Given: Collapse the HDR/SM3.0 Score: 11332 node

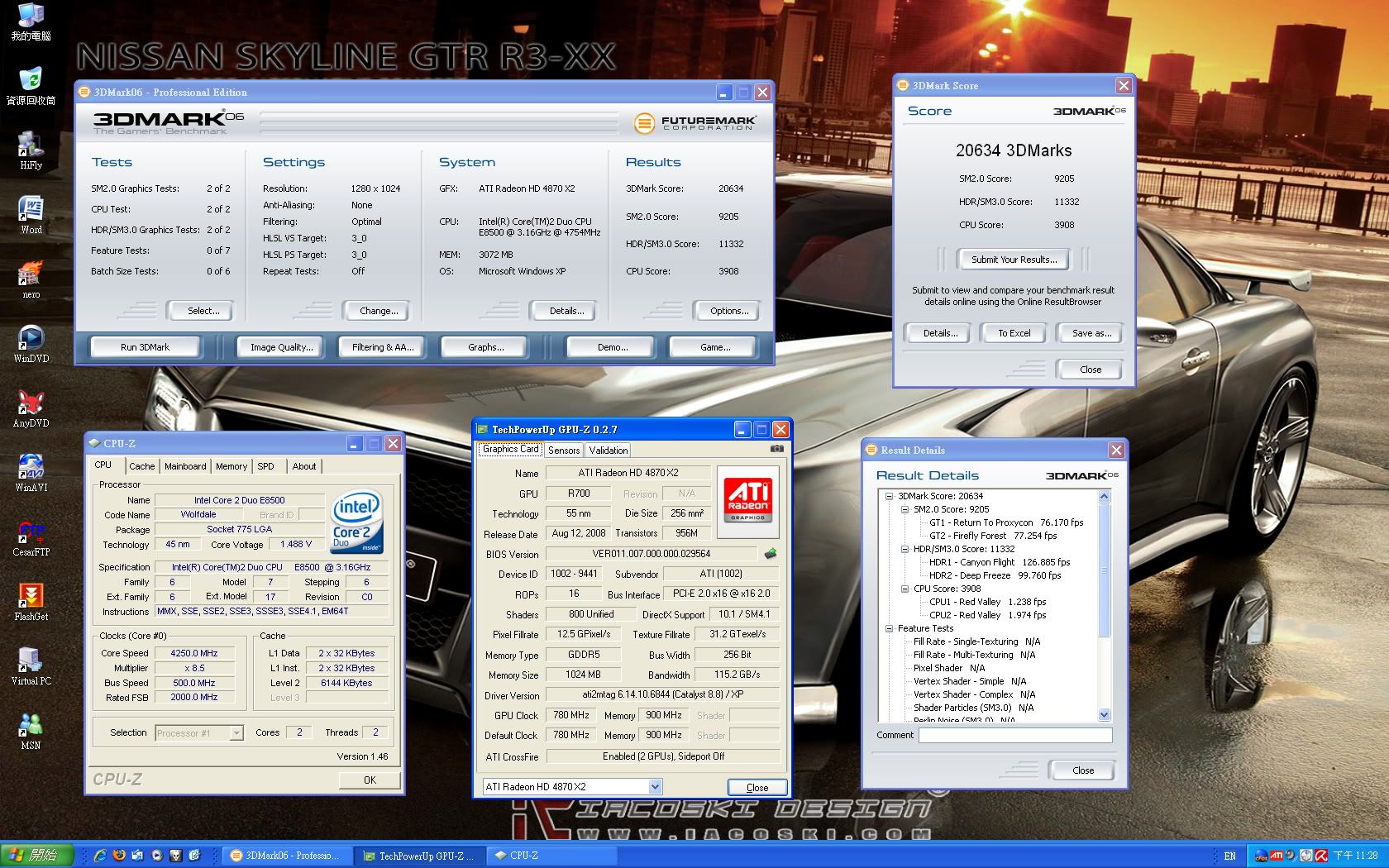Looking at the screenshot, I should click(905, 549).
